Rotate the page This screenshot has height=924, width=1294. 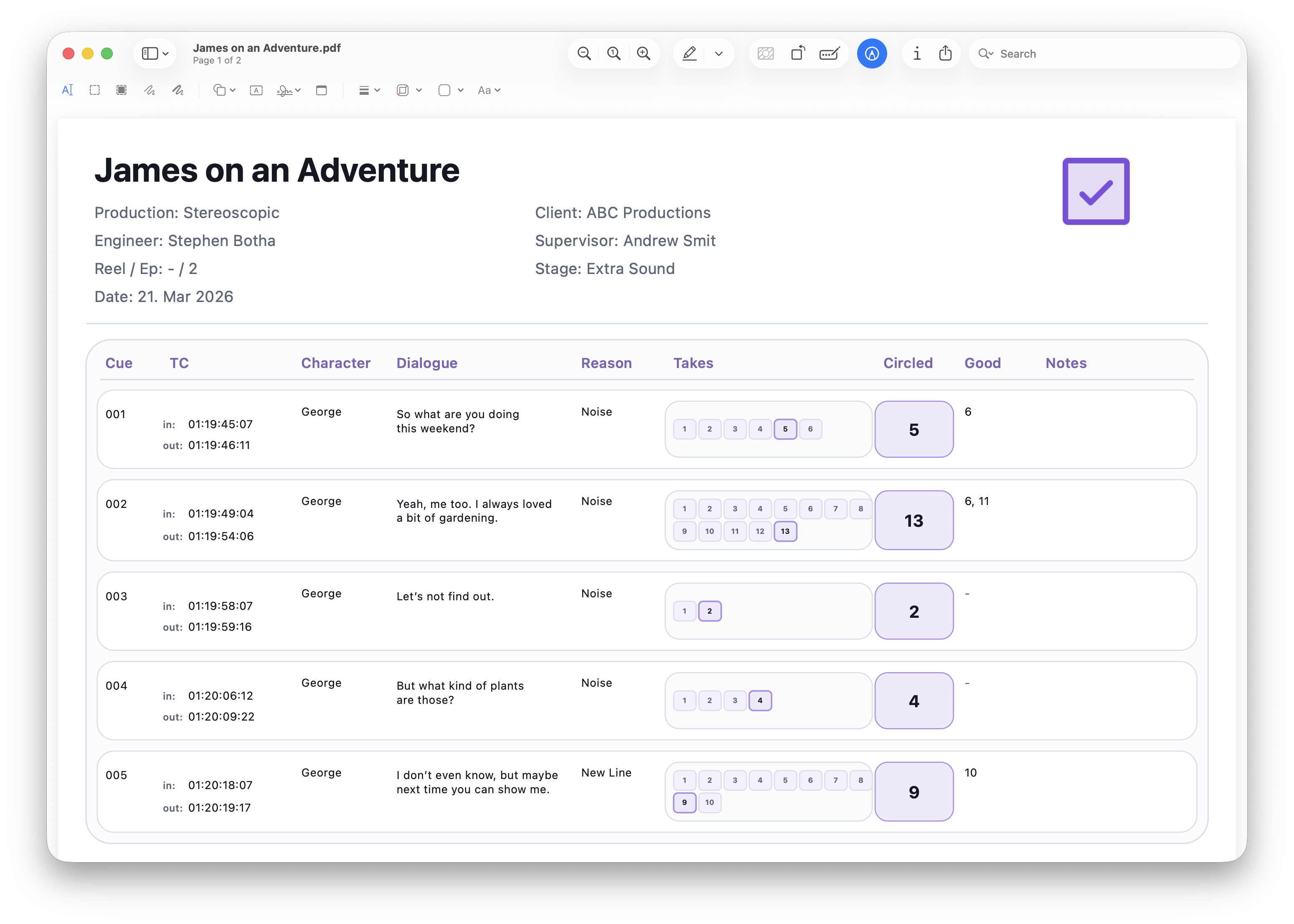[798, 53]
